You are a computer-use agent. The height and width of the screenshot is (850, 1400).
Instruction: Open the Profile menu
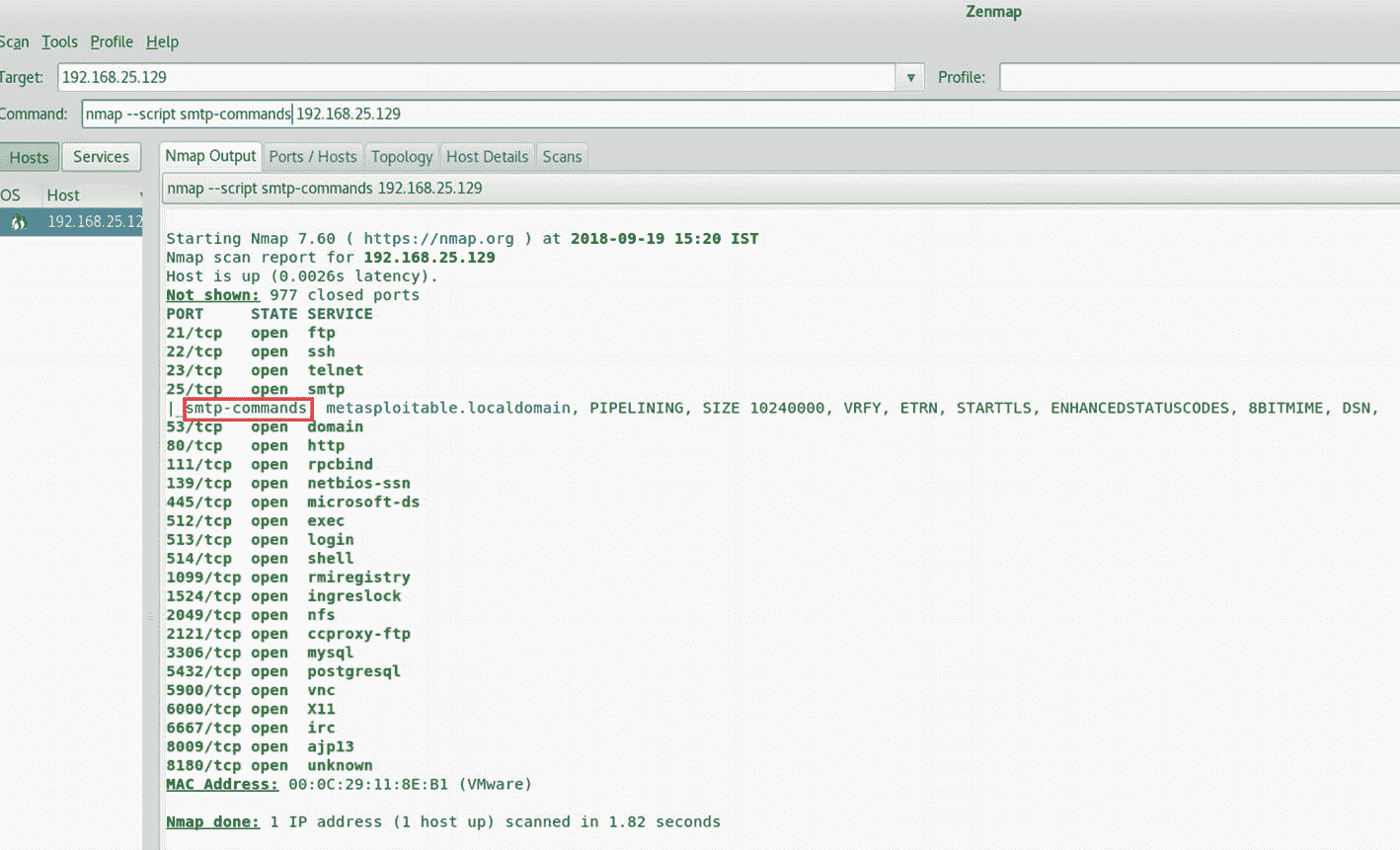(x=112, y=41)
